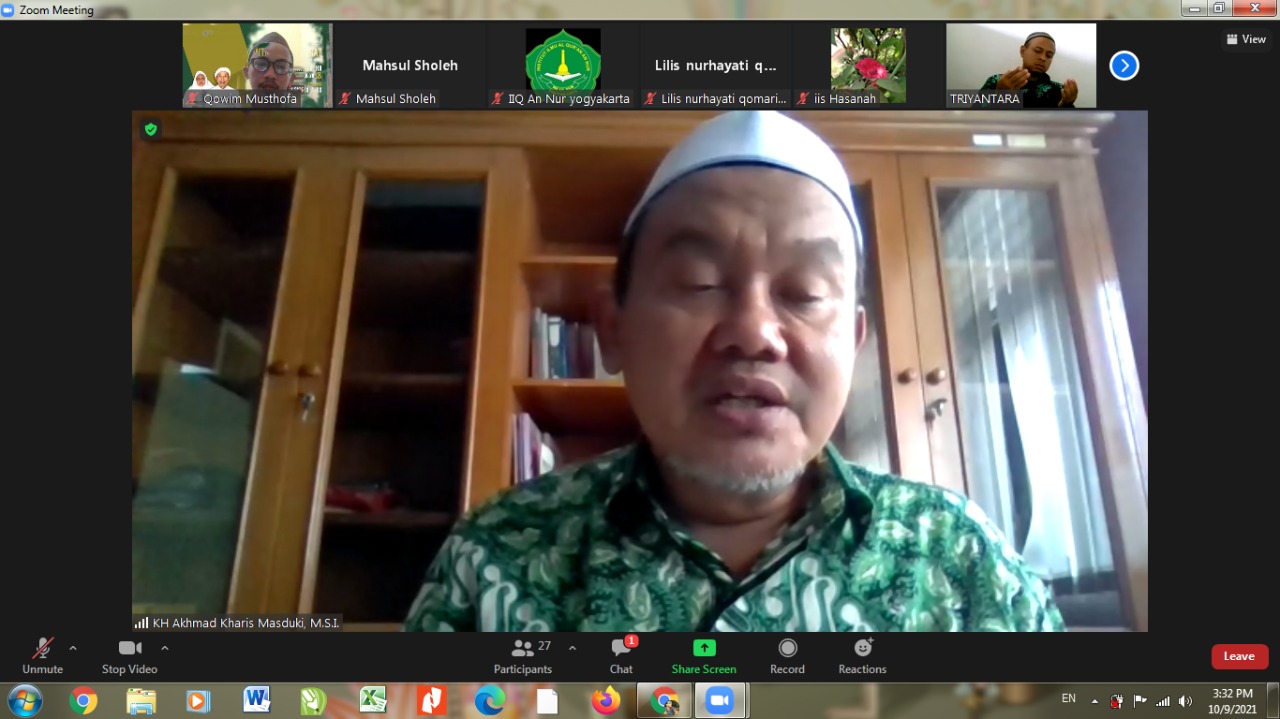Viewport: 1280px width, 719px height.
Task: Open Firefox from the taskbar
Action: [606, 701]
